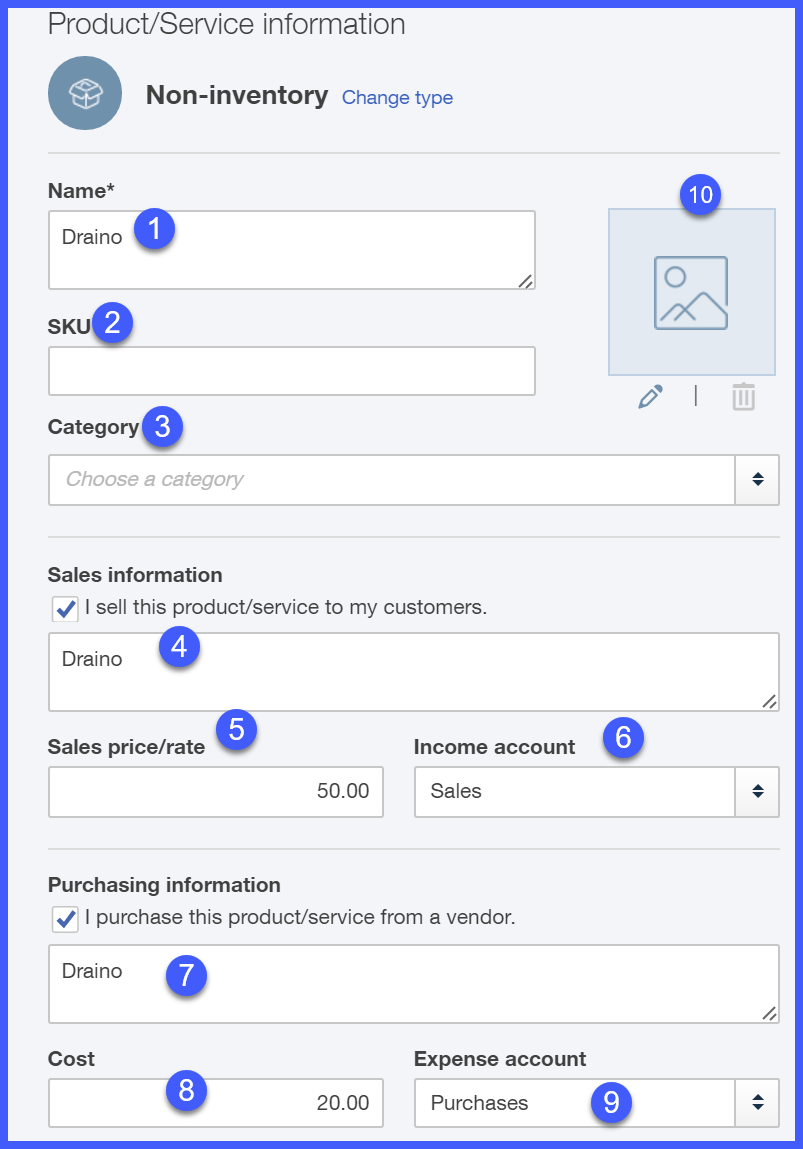This screenshot has height=1149, width=803.
Task: Click the annotation marker number 6
Action: pyautogui.click(x=623, y=738)
